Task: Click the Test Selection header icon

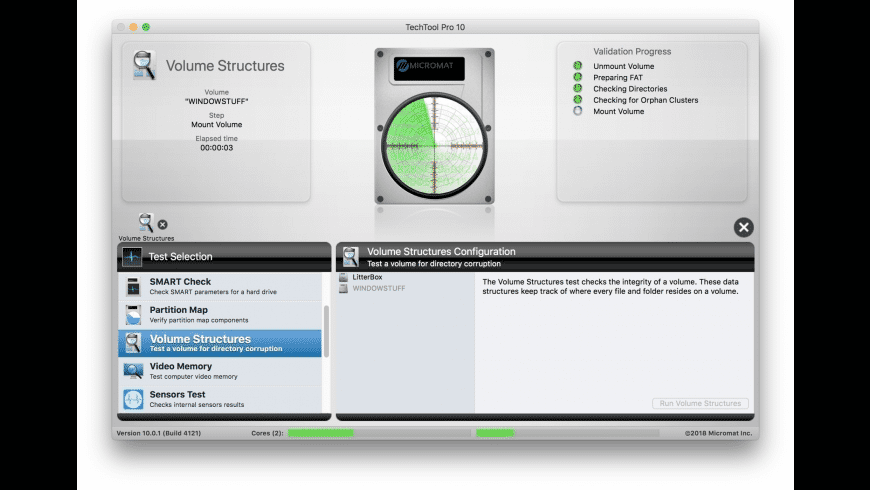Action: 132,256
